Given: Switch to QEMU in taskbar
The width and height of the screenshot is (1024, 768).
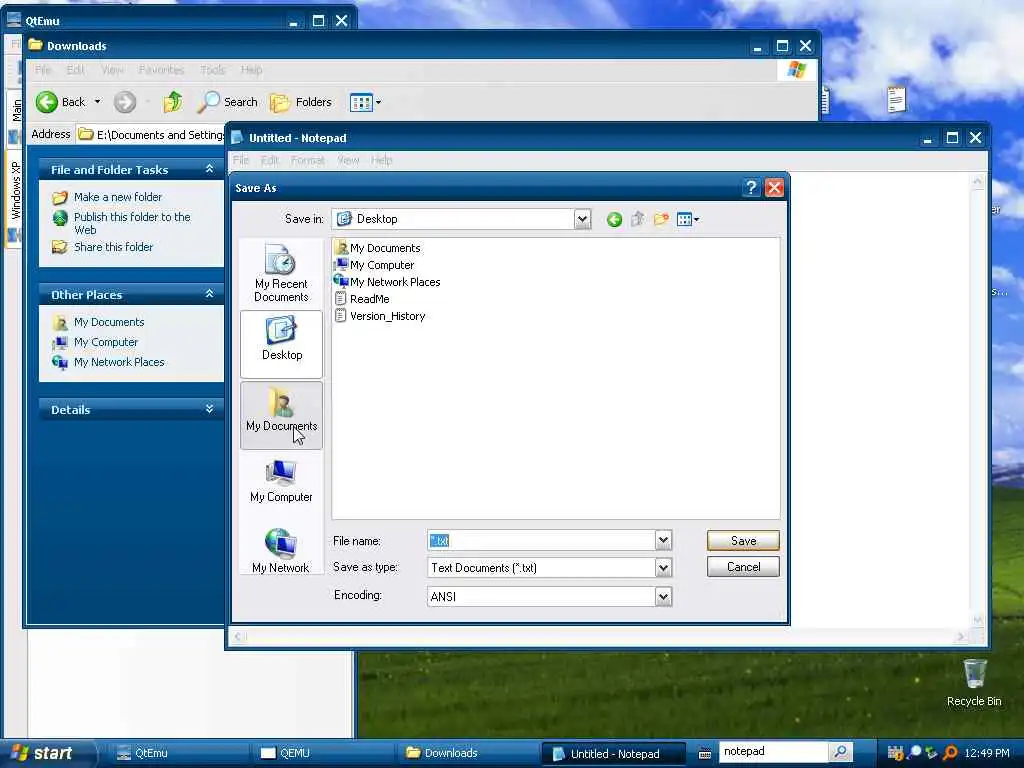Looking at the screenshot, I should pyautogui.click(x=321, y=753).
